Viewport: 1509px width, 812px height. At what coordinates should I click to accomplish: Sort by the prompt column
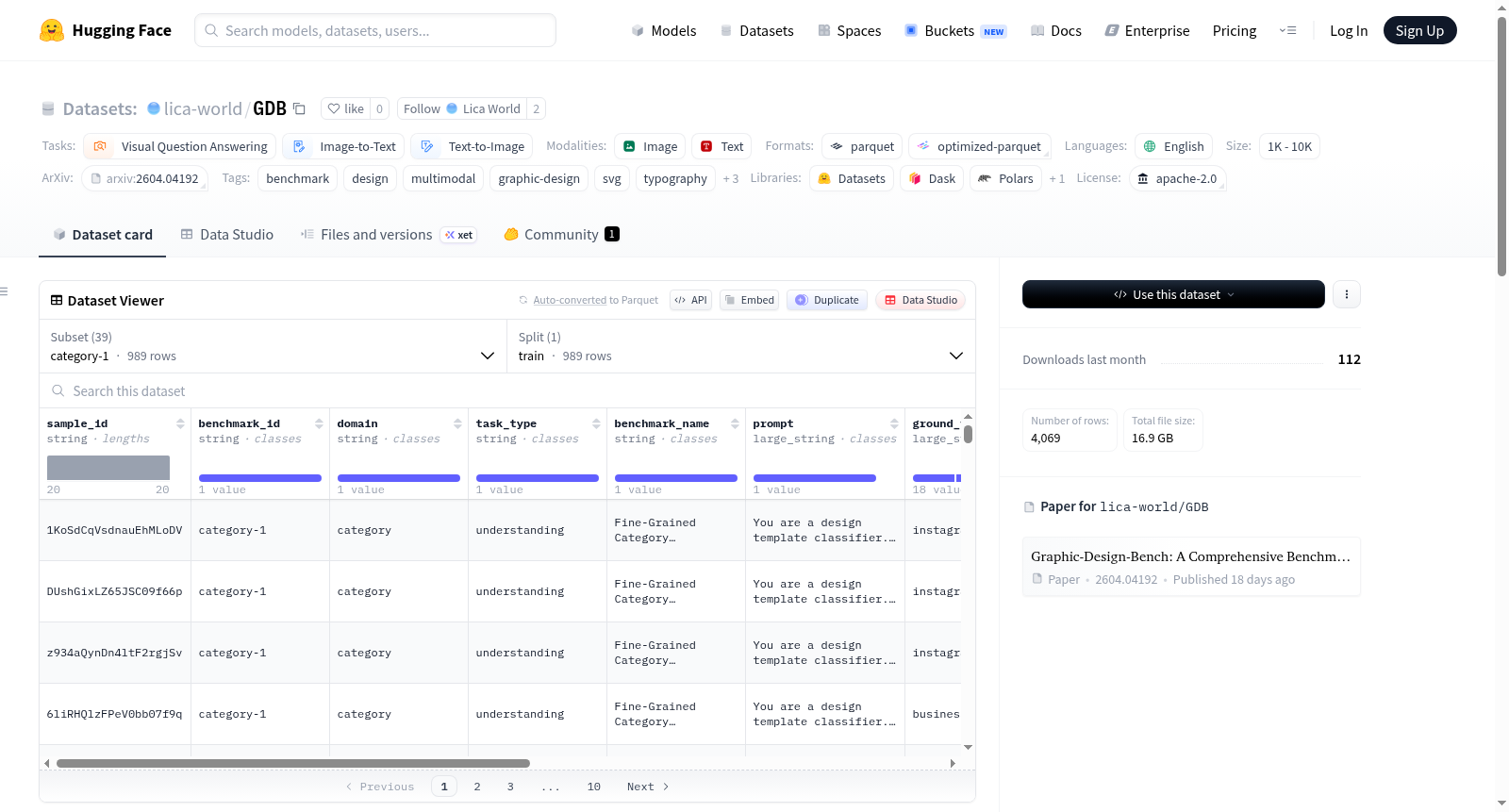[x=894, y=423]
